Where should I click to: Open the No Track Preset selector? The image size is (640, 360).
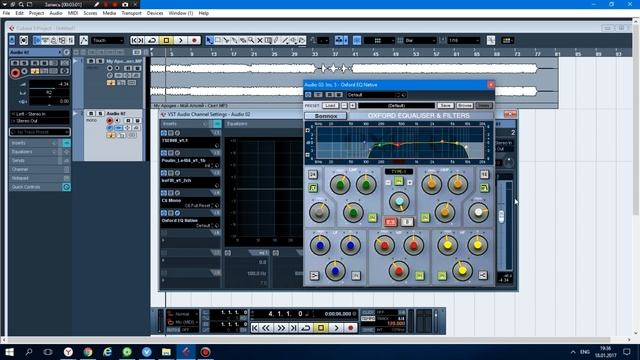[40, 132]
